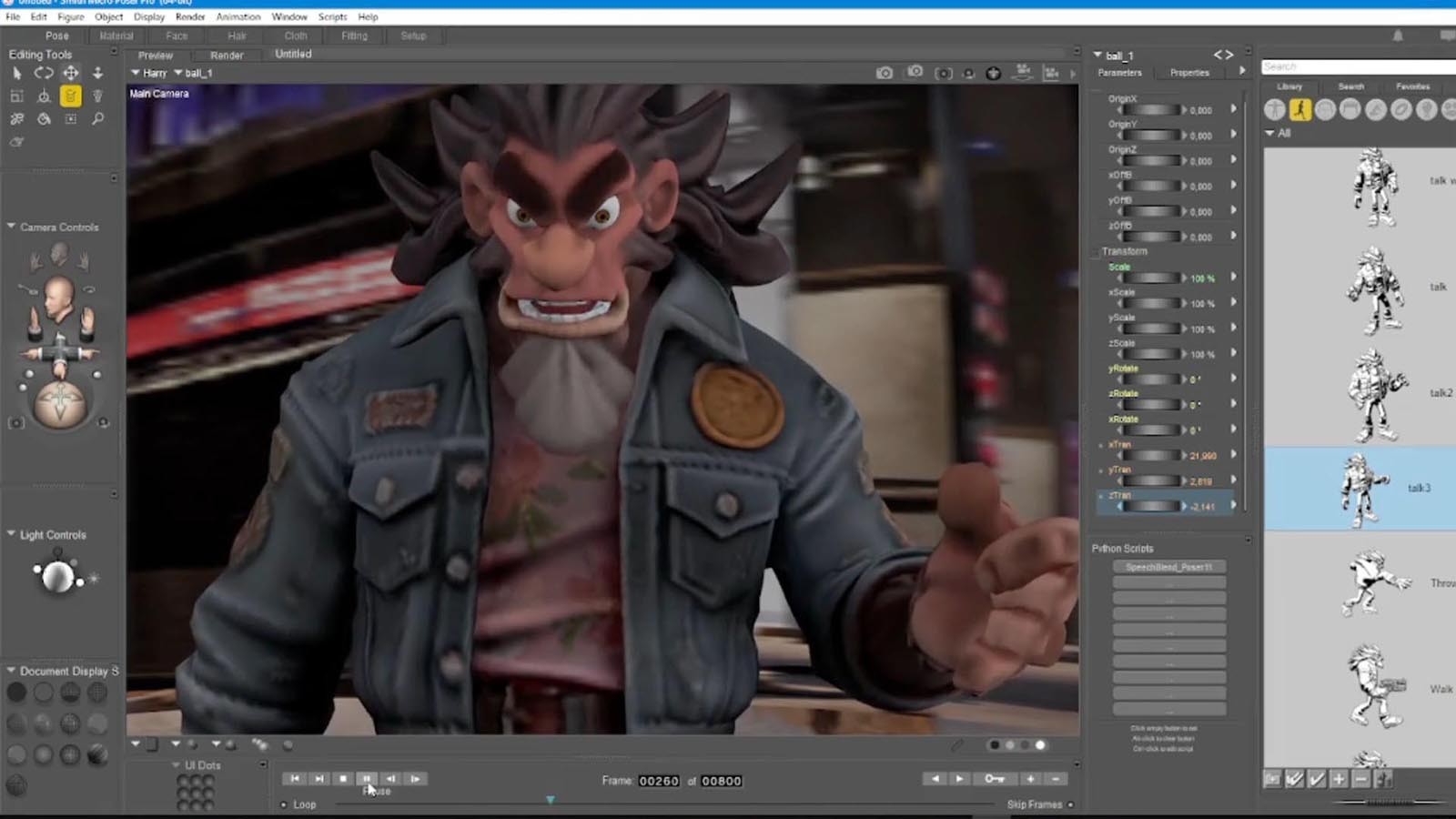
Task: Open the Figures category in the library
Action: [x=1275, y=109]
